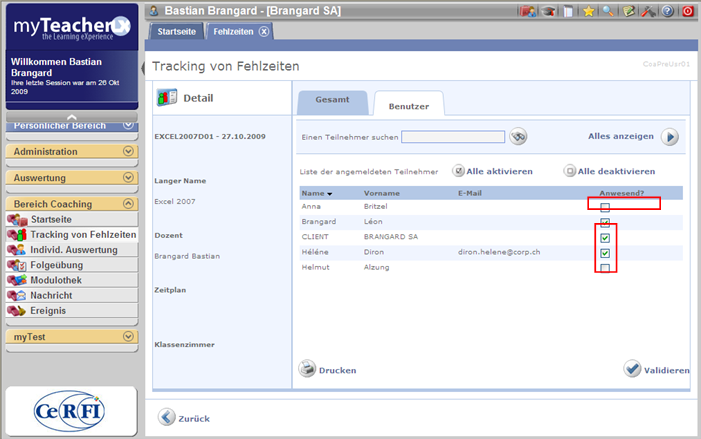Check the attendance box for Anna Britzel
701x439 pixels.
604,207
